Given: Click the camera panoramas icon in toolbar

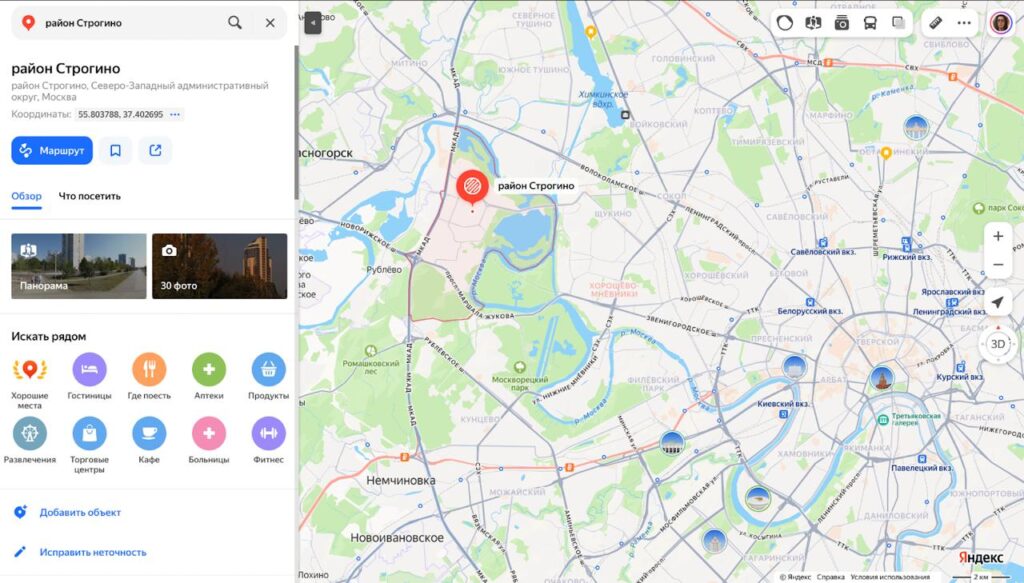Looking at the screenshot, I should 841,23.
